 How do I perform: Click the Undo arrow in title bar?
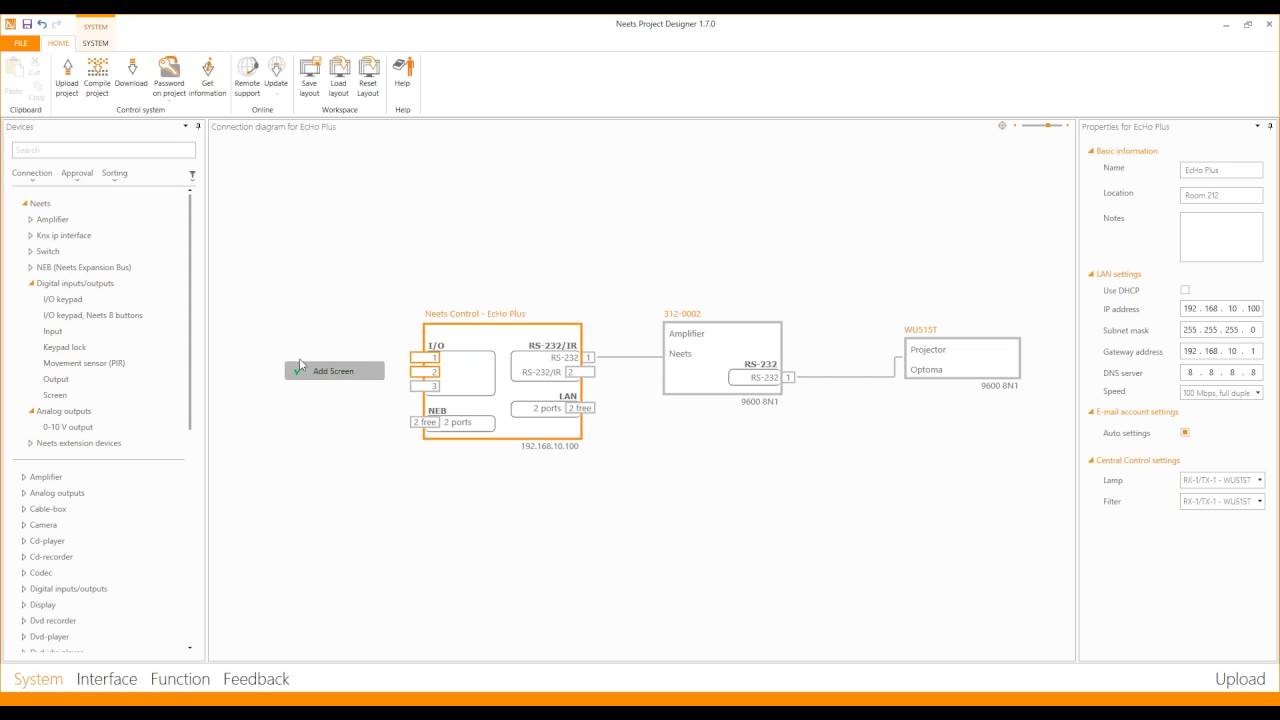point(42,24)
